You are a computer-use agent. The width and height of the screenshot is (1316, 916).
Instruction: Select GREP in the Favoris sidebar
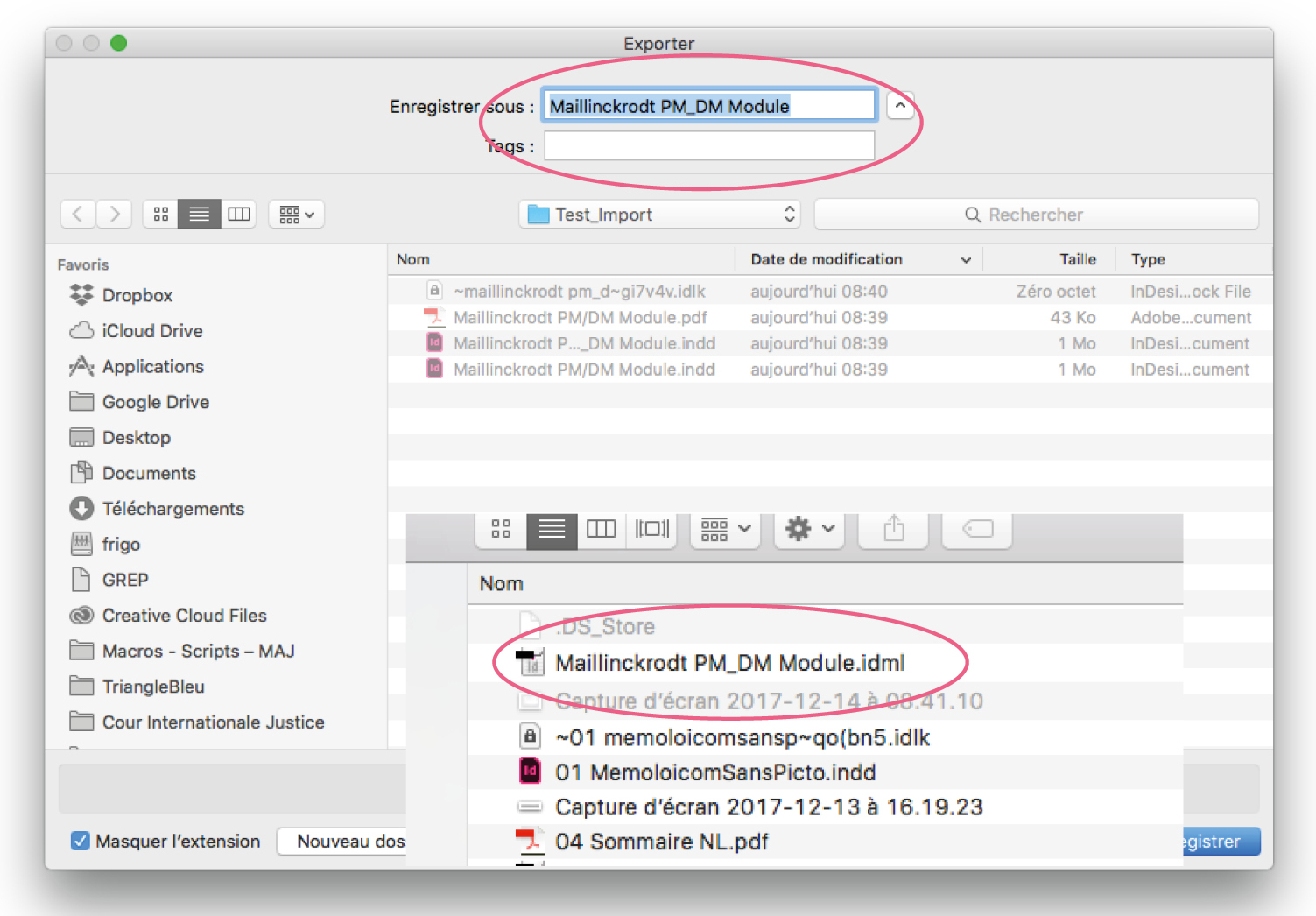pos(109,580)
